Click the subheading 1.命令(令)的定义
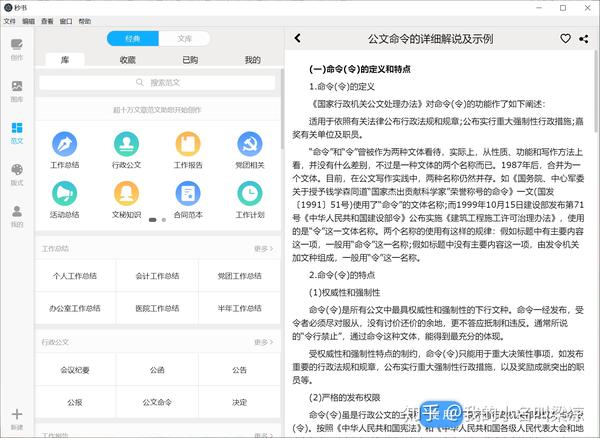This screenshot has width=600, height=438. point(342,87)
